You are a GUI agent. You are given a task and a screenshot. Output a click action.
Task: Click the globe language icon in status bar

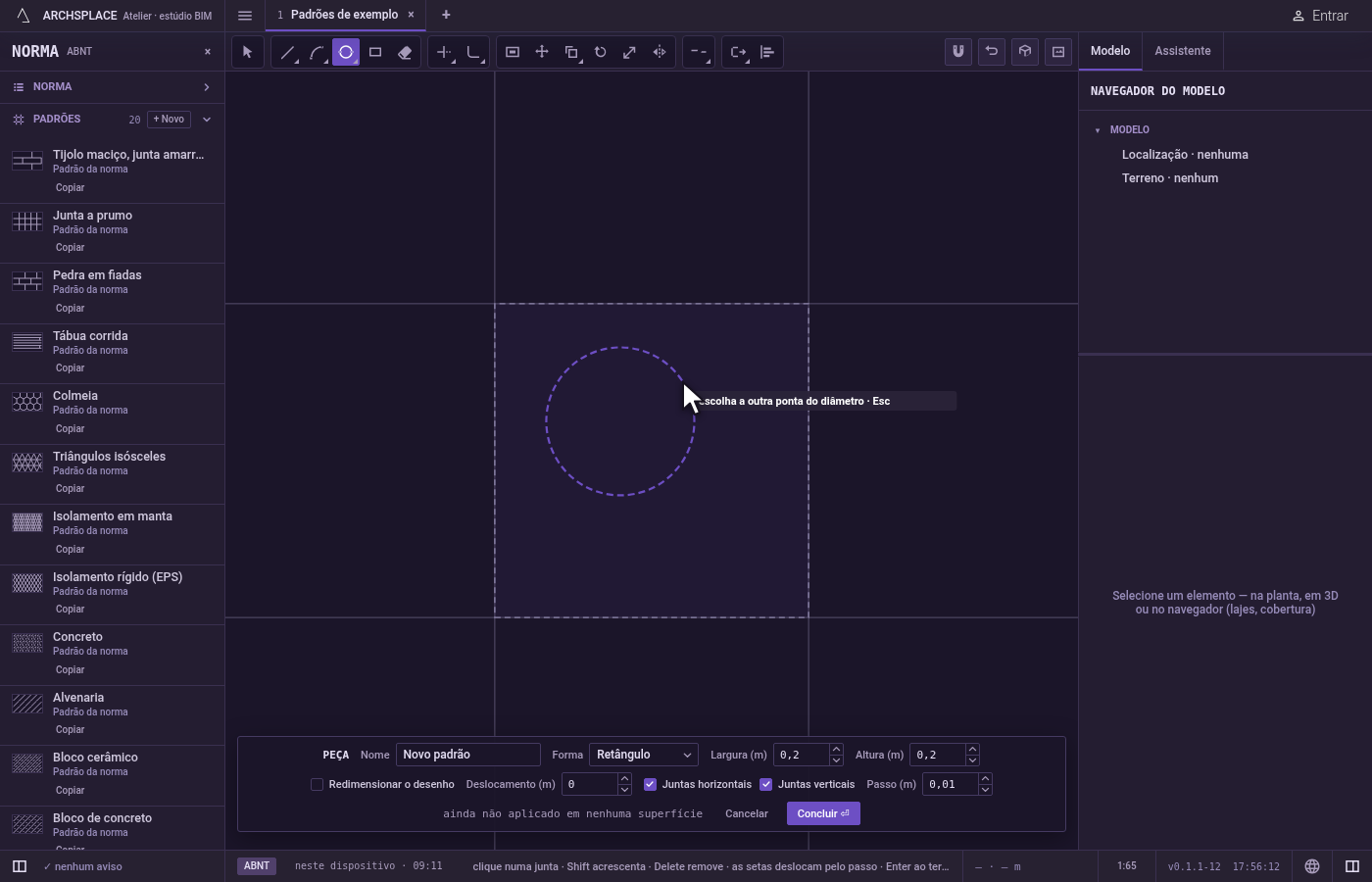click(x=1312, y=866)
